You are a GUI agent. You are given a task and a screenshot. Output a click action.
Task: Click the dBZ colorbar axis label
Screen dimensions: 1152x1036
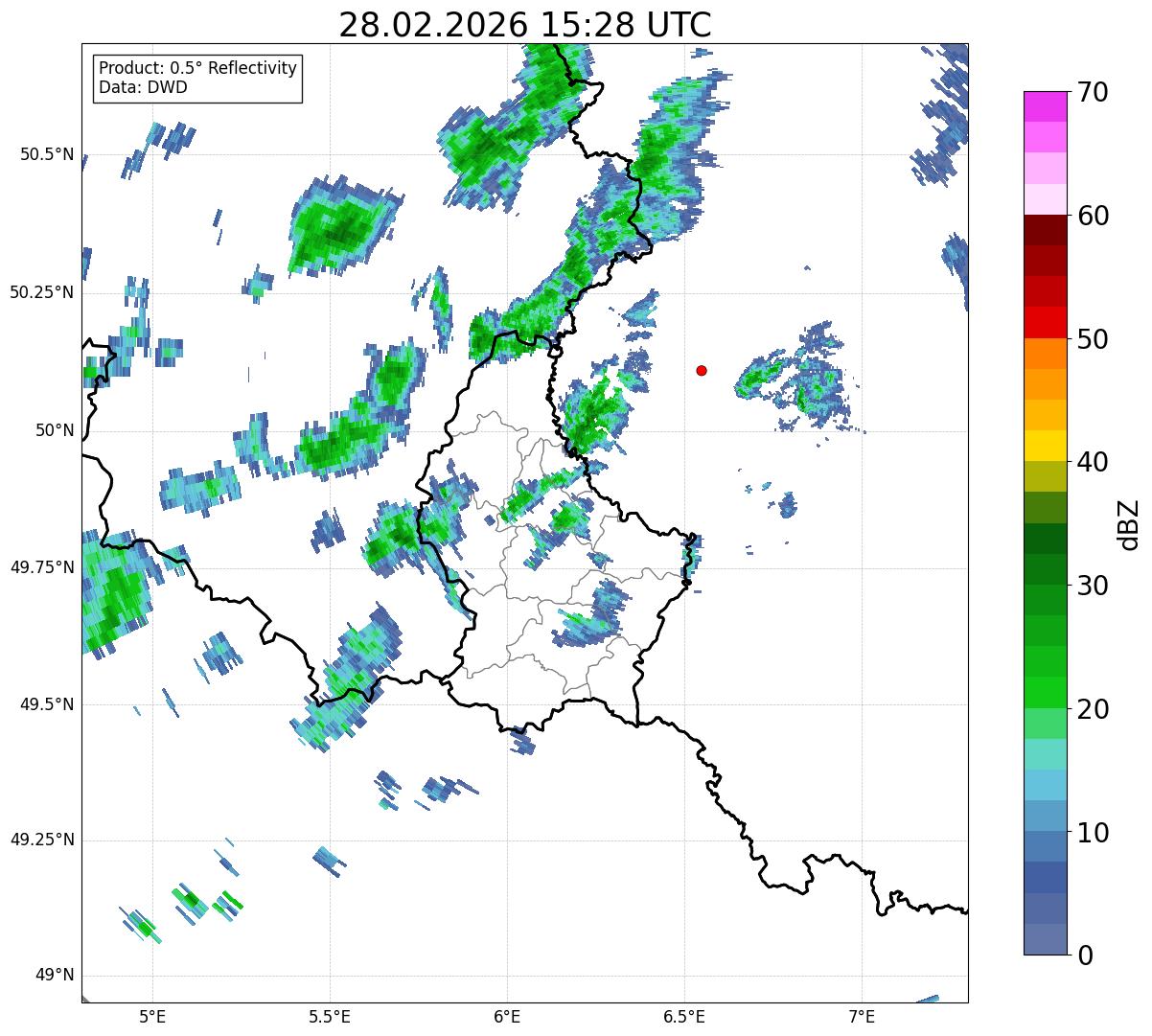click(1129, 523)
